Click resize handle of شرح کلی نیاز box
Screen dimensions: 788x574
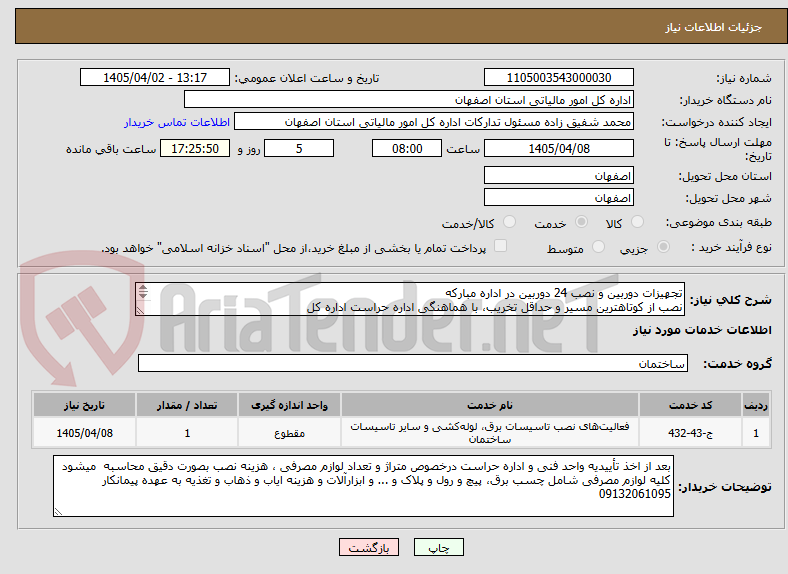point(140,311)
